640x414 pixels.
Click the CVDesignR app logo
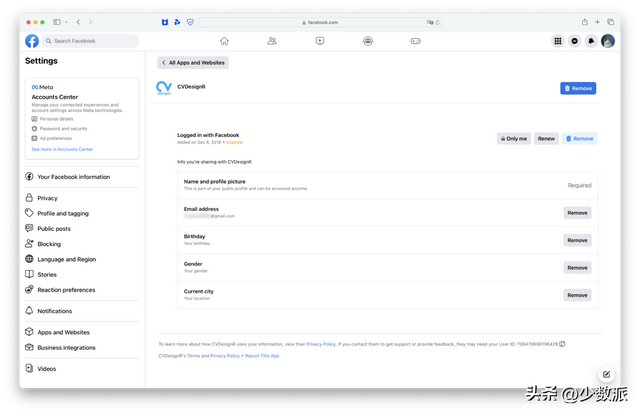(164, 88)
